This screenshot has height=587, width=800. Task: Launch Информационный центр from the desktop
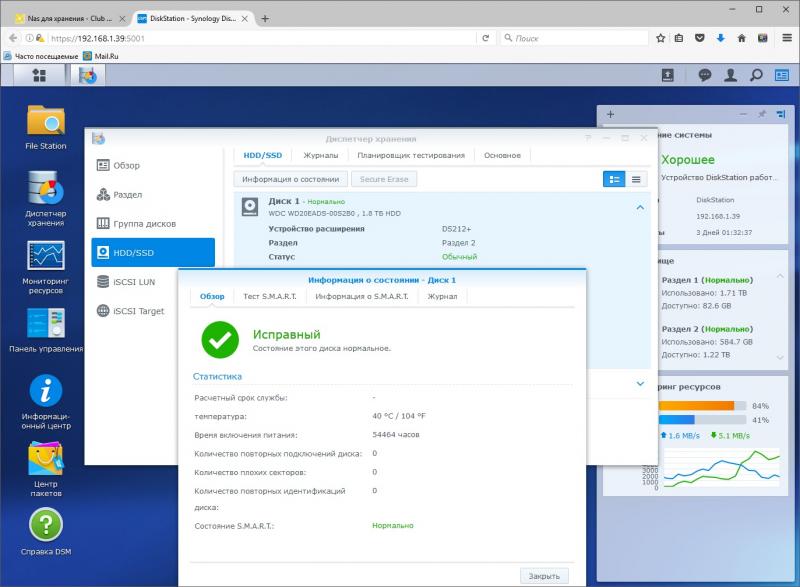pyautogui.click(x=46, y=402)
